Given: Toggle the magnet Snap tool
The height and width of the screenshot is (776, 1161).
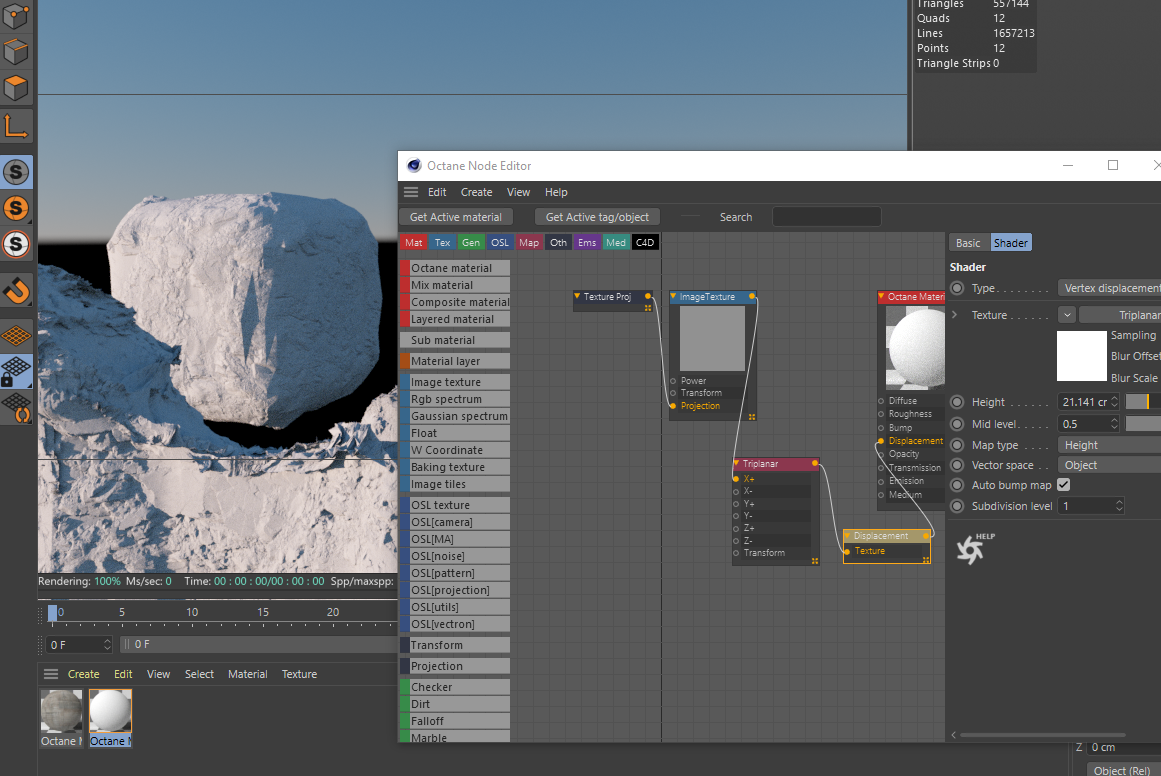Looking at the screenshot, I should click(16, 290).
